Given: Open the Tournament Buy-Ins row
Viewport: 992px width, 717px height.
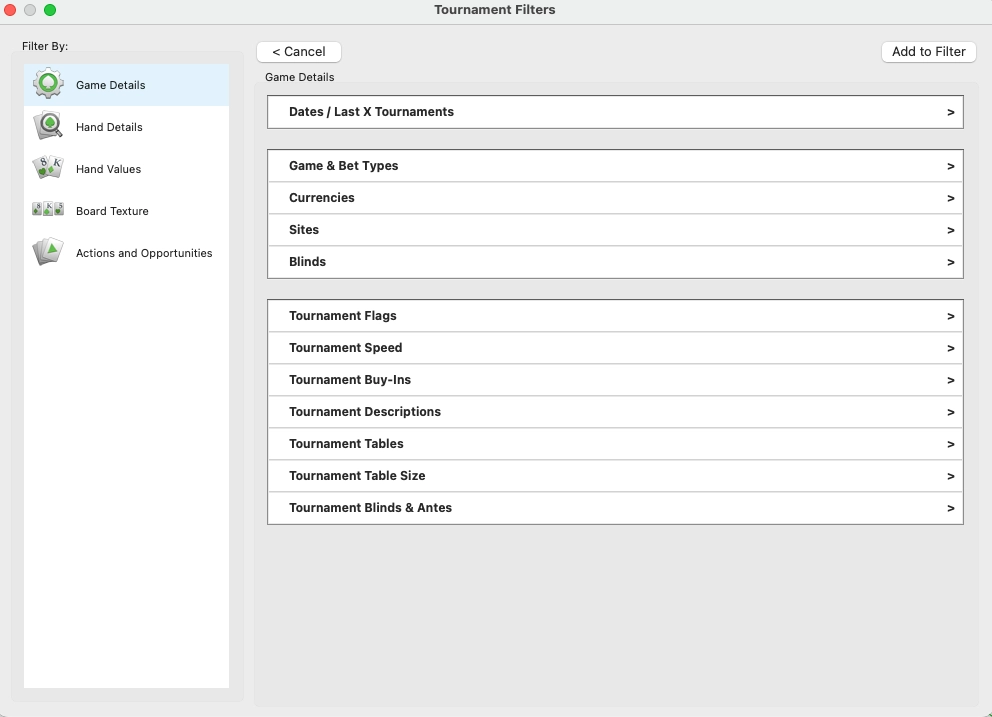Looking at the screenshot, I should click(x=615, y=380).
